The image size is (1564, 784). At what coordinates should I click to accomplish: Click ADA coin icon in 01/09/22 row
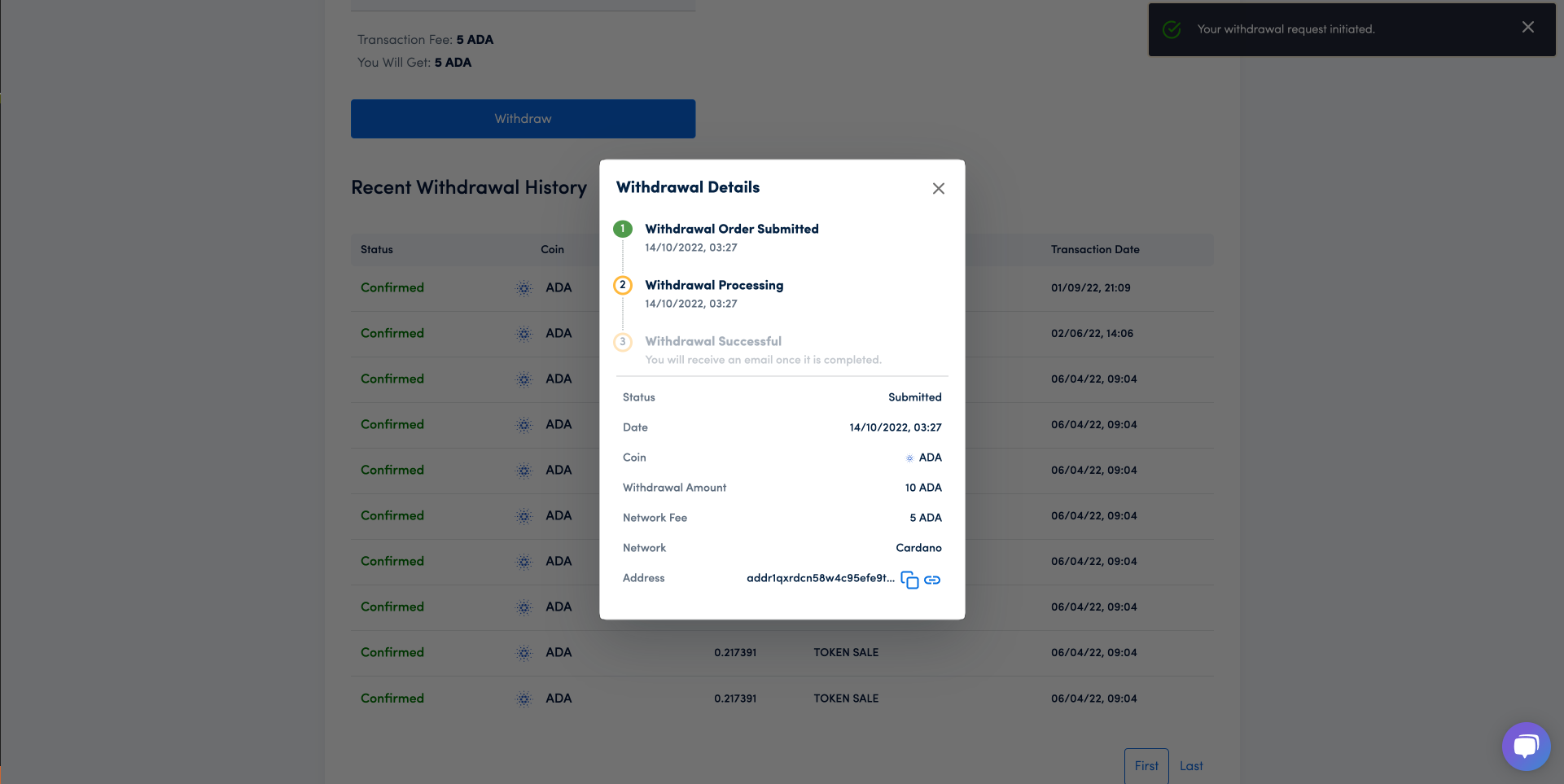coord(524,288)
